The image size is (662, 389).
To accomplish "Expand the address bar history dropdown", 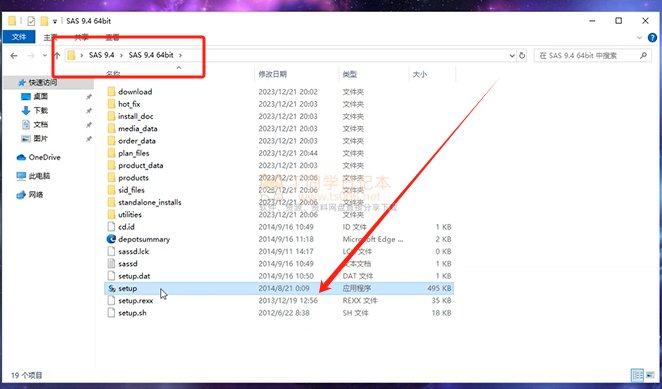I will point(512,55).
